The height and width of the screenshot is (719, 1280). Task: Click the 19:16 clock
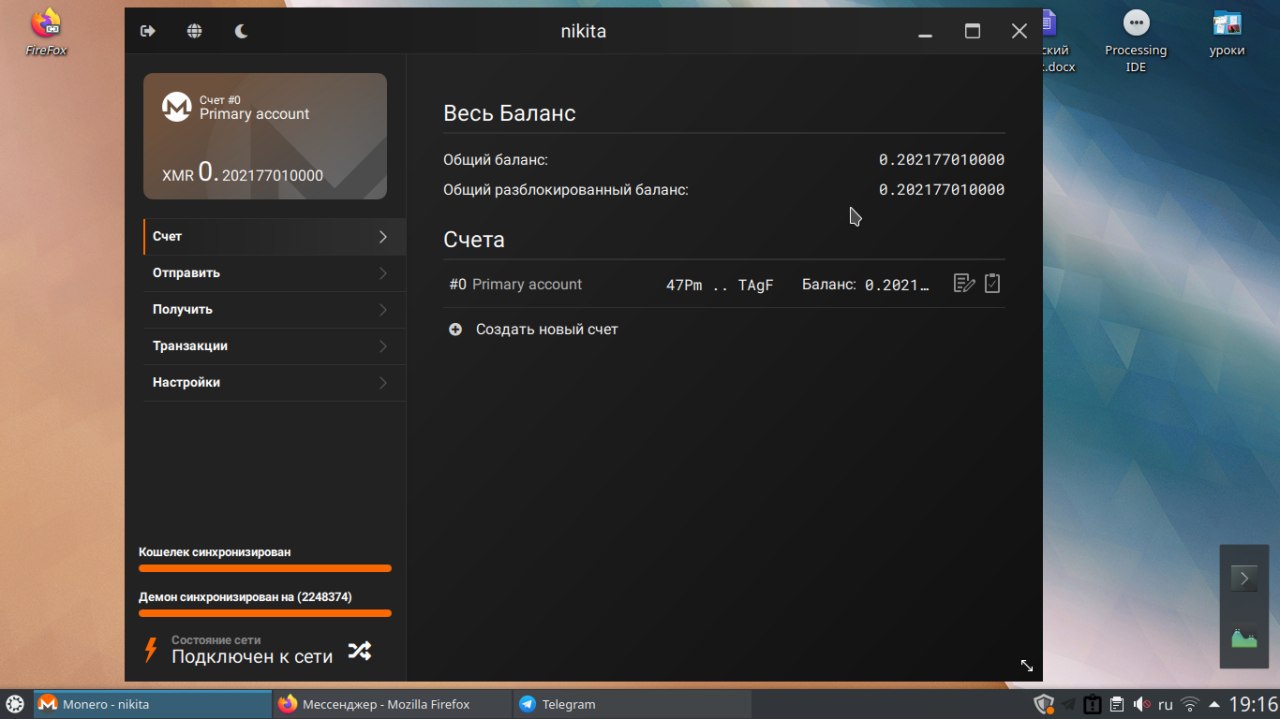[1252, 704]
